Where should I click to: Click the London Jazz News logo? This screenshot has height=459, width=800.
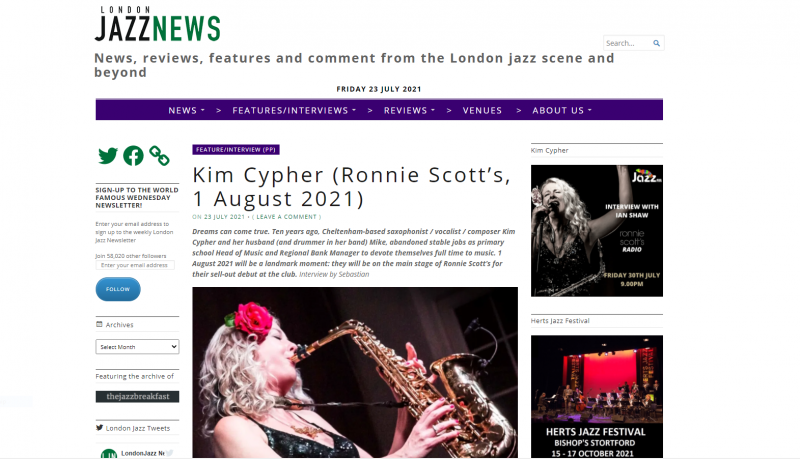pos(157,24)
